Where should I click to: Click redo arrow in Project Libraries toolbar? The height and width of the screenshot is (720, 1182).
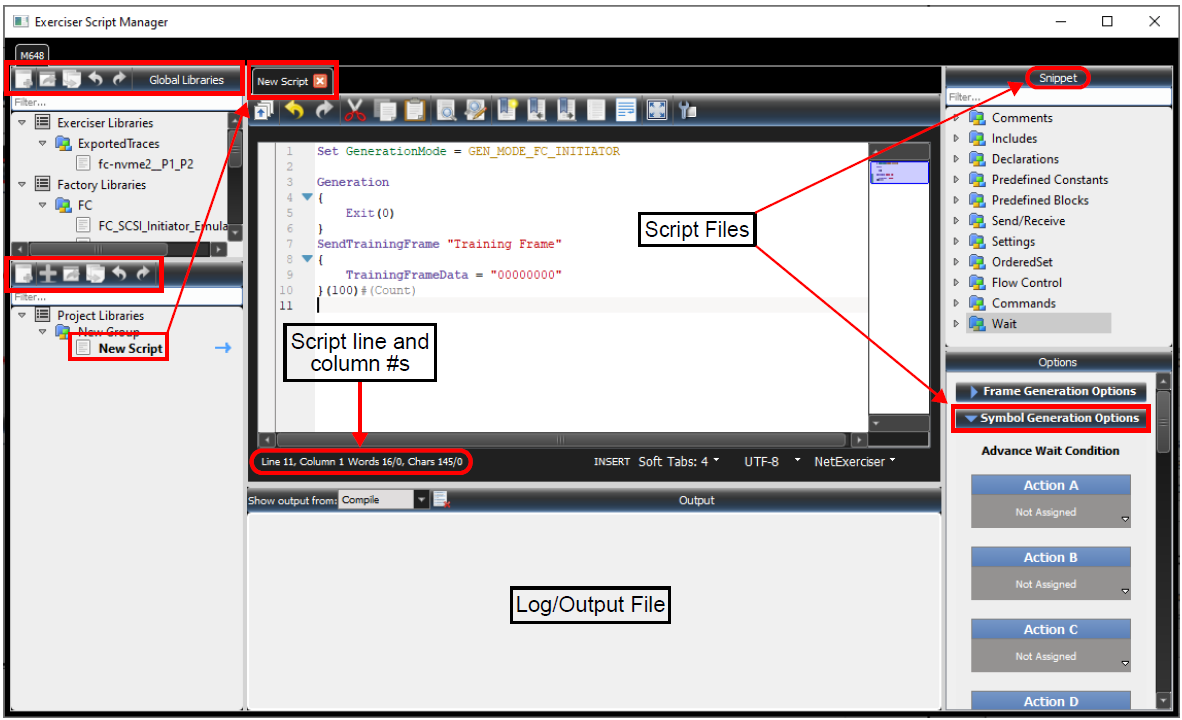[143, 273]
